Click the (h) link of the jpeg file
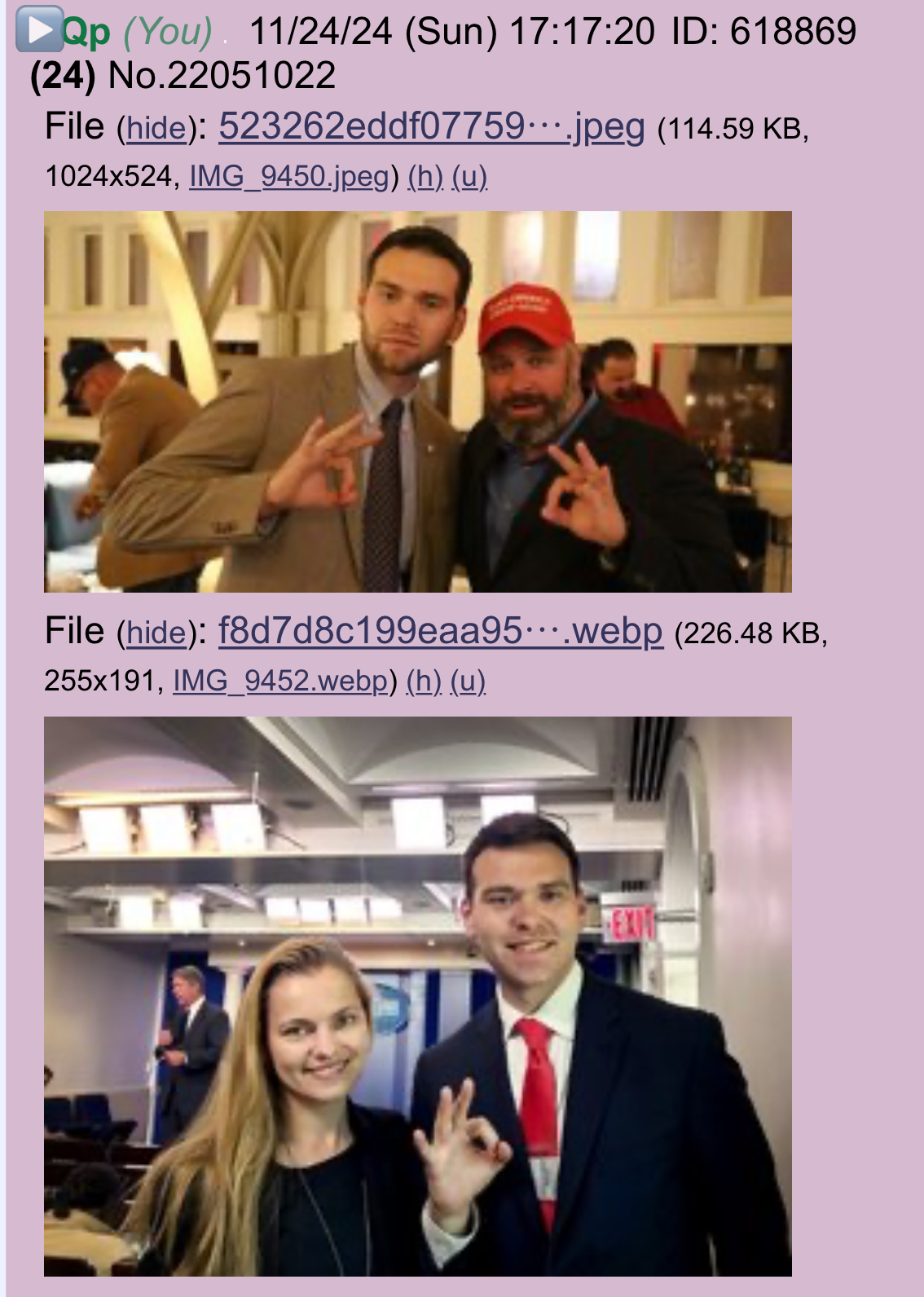Viewport: 924px width, 1297px height. [x=425, y=176]
